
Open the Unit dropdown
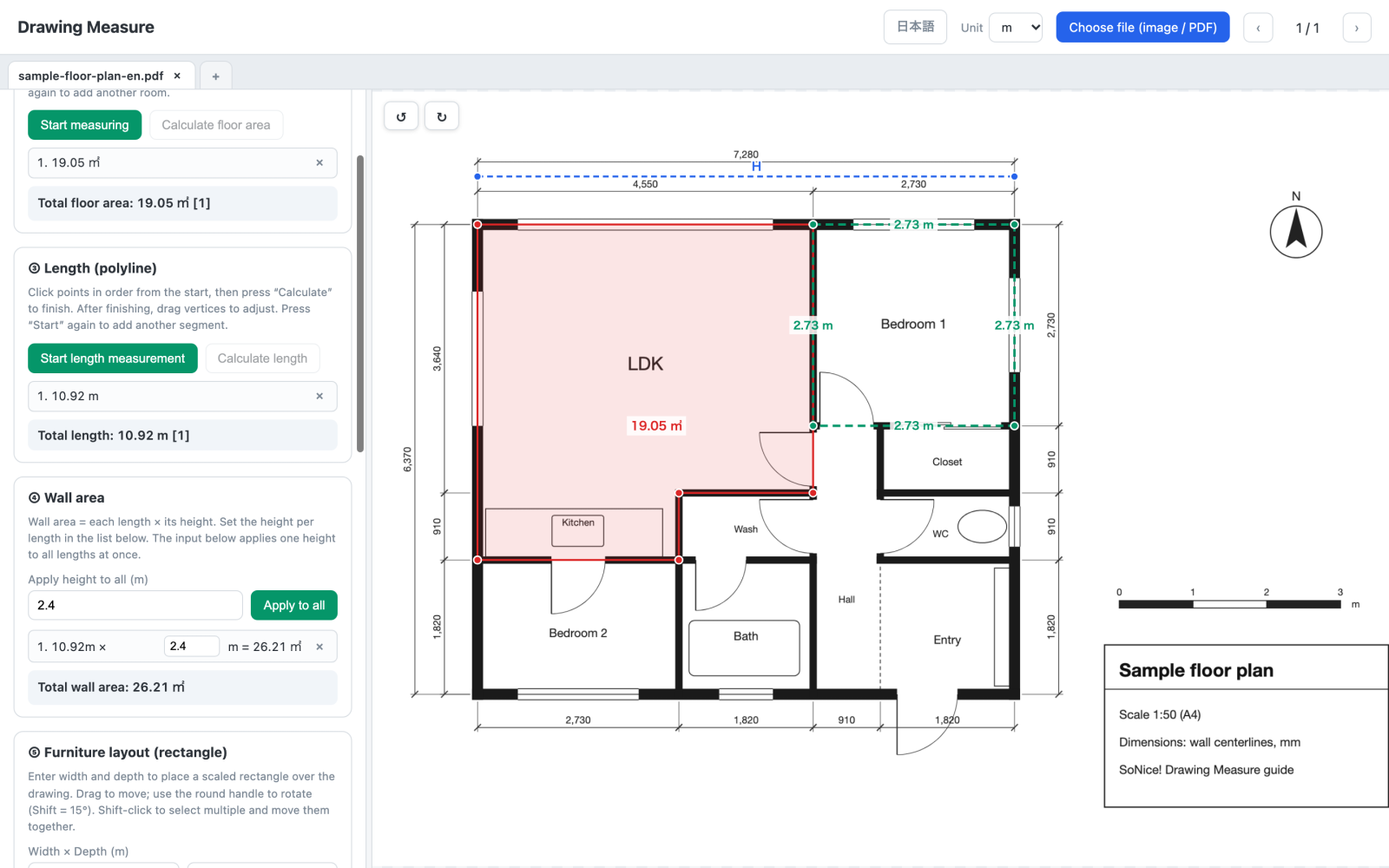[x=1016, y=28]
